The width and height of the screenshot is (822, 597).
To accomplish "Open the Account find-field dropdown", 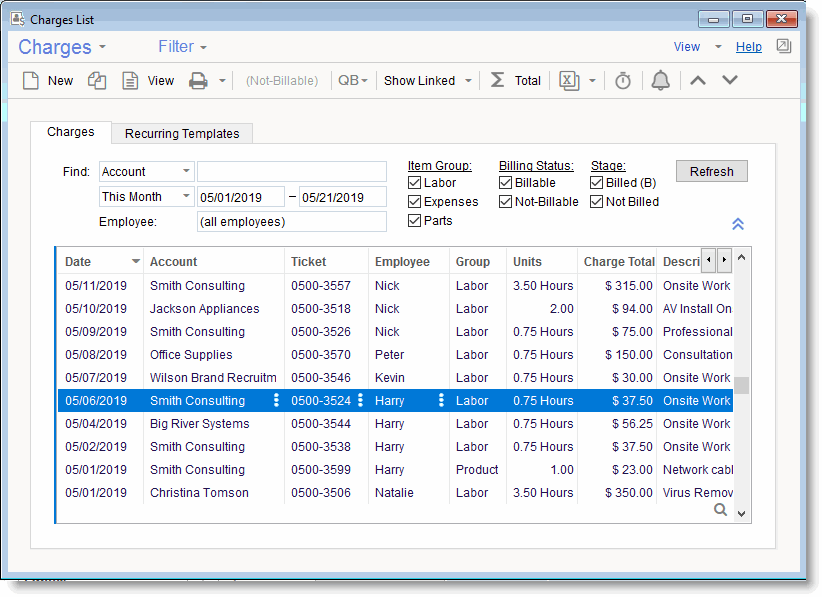I will click(x=186, y=172).
